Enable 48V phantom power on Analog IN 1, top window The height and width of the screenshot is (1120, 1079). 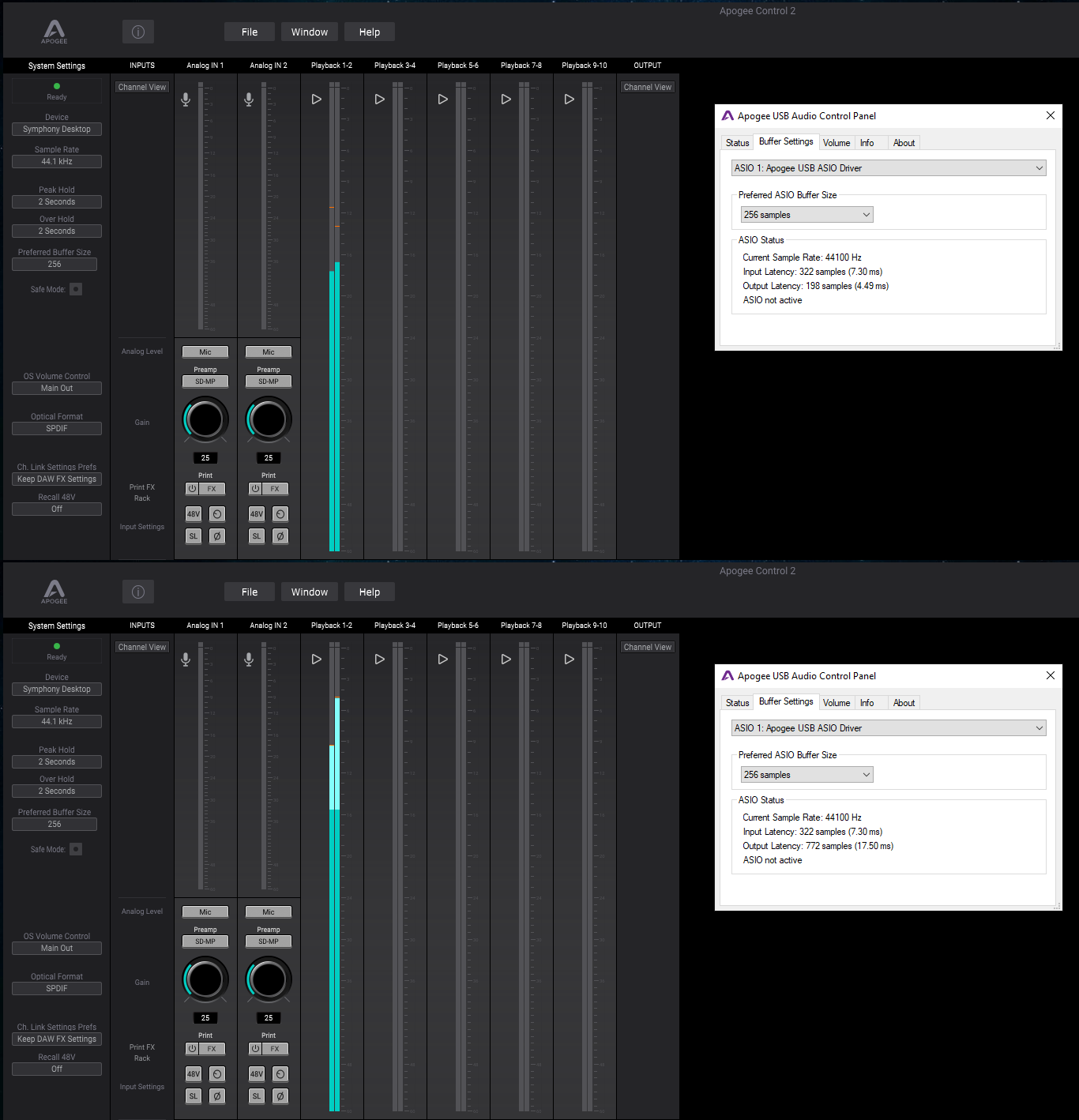(194, 514)
